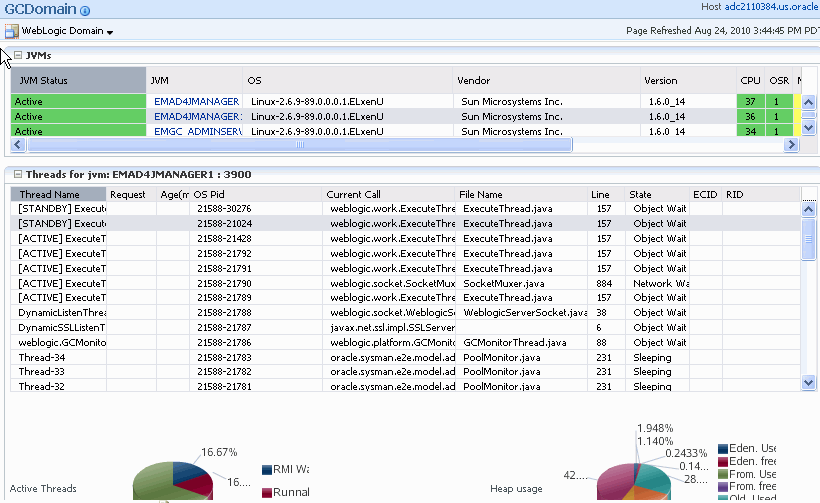Open the EMGC_ADMINSERVER JVM link
820x503 pixels.
[197, 131]
